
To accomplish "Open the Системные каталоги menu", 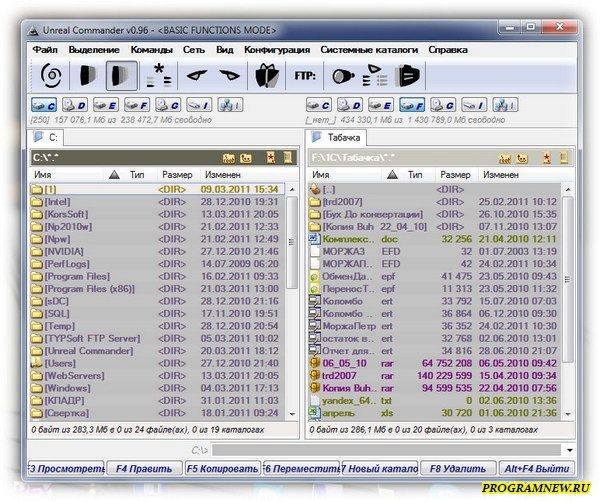I will click(x=369, y=50).
